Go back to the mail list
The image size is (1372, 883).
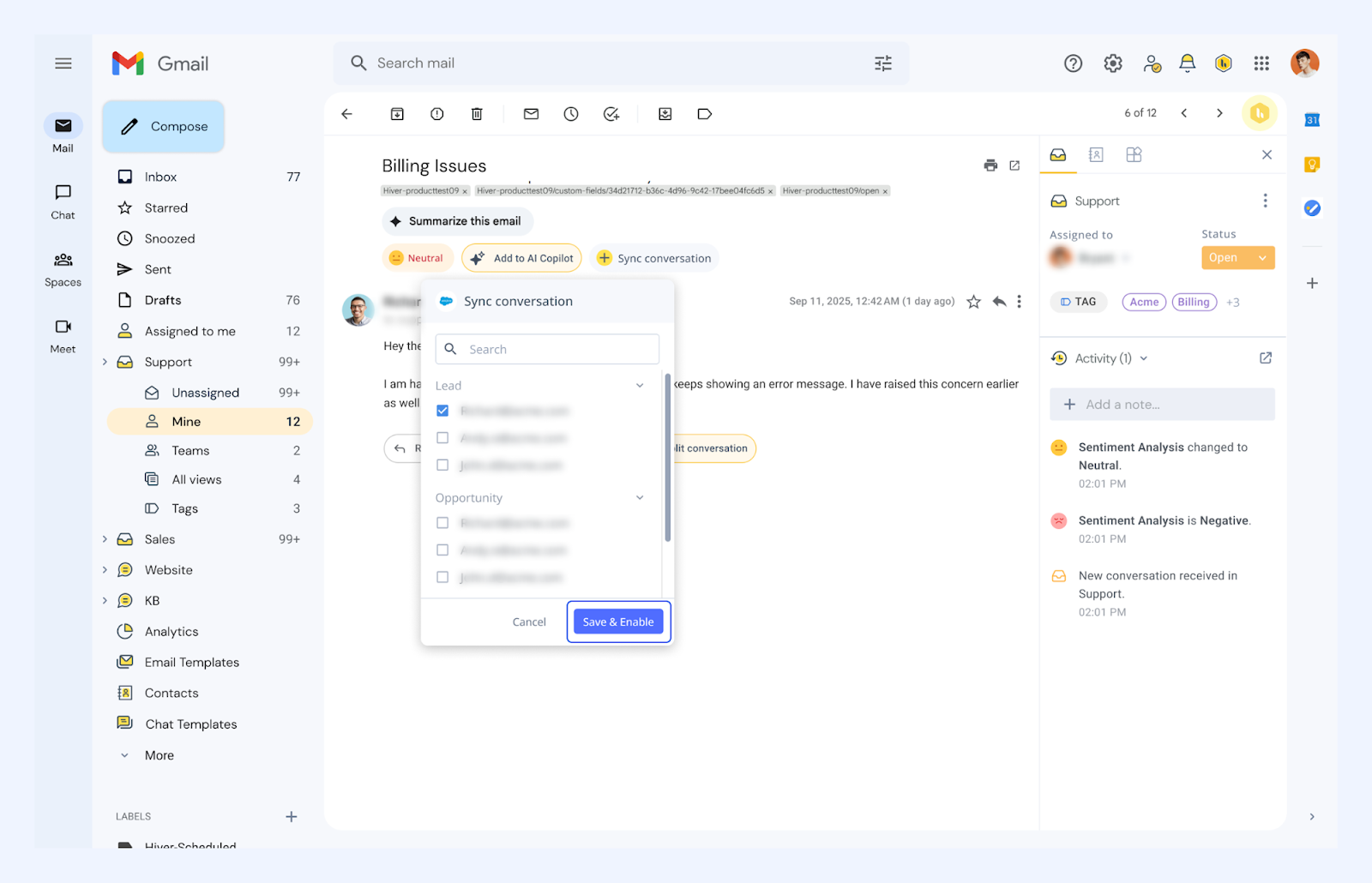pyautogui.click(x=347, y=114)
